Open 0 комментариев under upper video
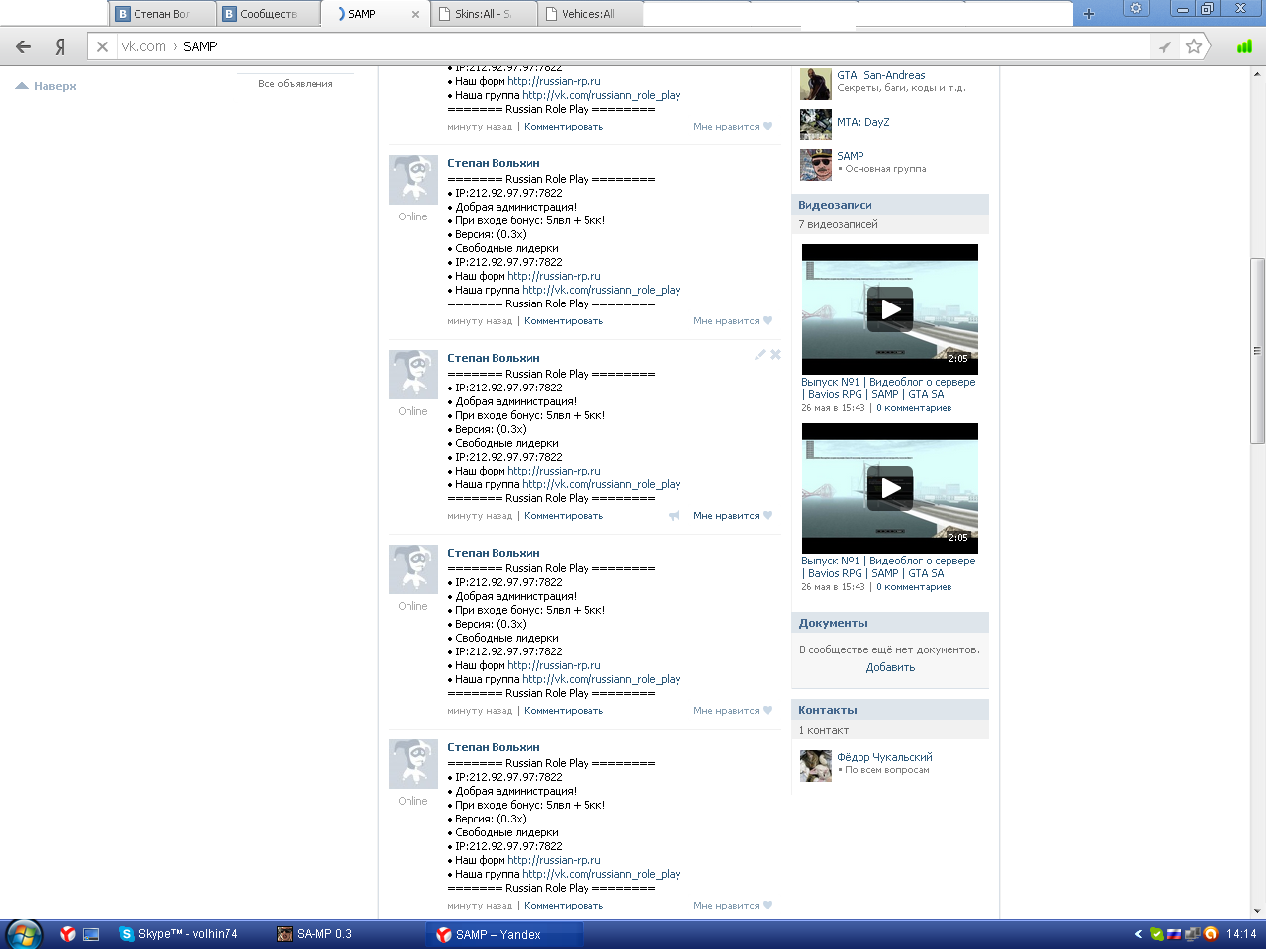 pyautogui.click(x=914, y=408)
